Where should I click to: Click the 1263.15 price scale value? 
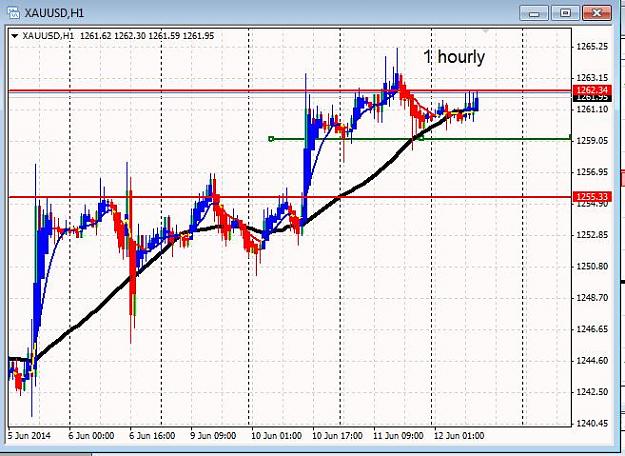pyautogui.click(x=592, y=78)
